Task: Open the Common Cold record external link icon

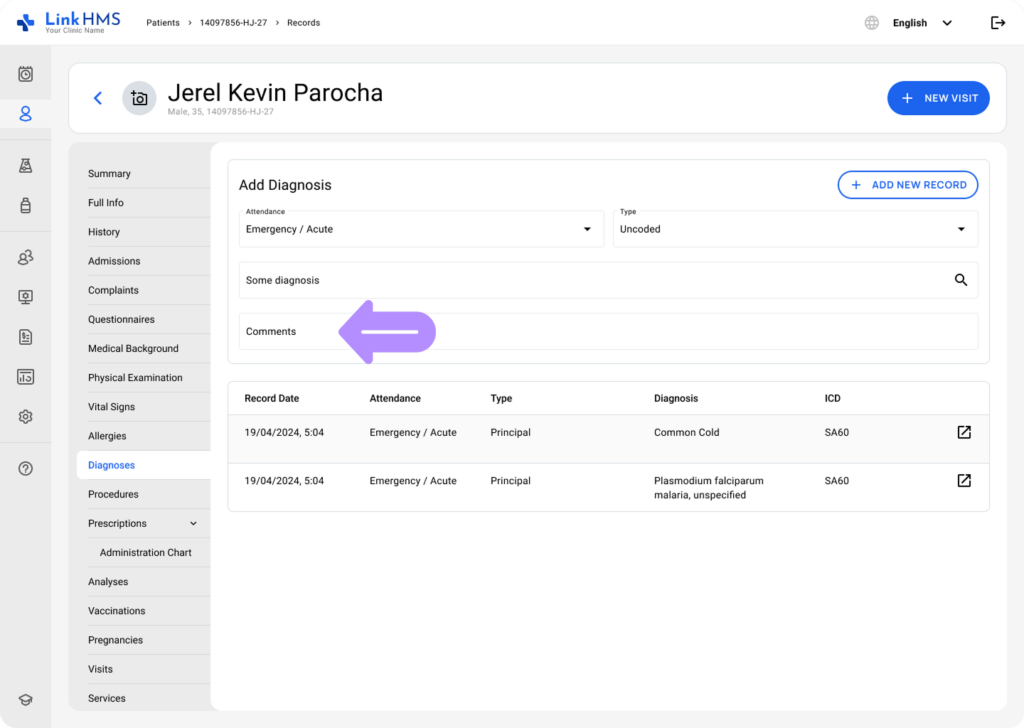Action: [963, 432]
